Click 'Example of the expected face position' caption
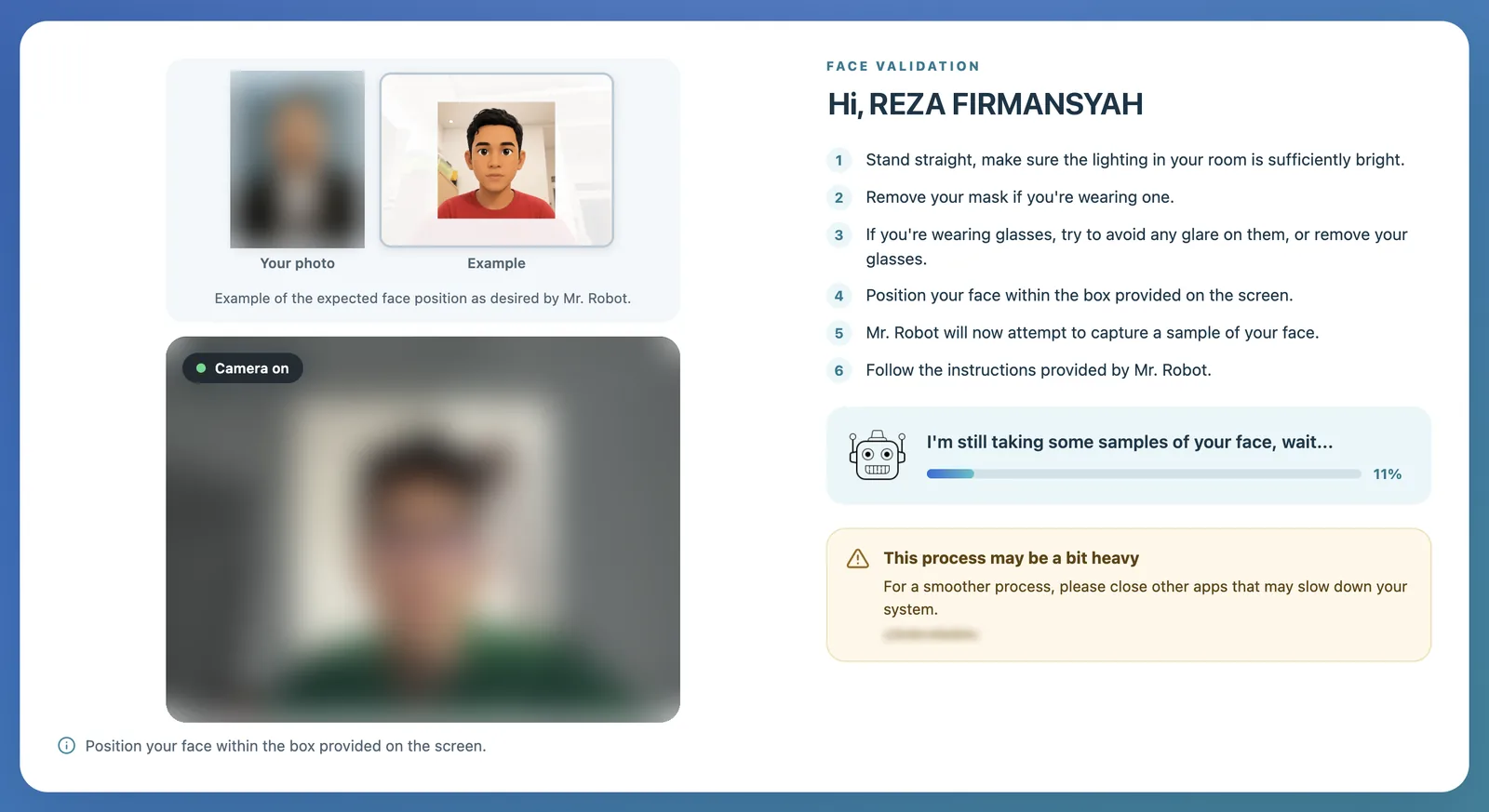Viewport: 1489px width, 812px height. [x=423, y=299]
